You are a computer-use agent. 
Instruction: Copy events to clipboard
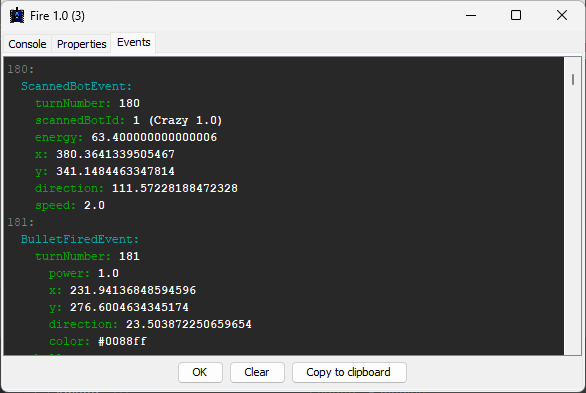349,372
